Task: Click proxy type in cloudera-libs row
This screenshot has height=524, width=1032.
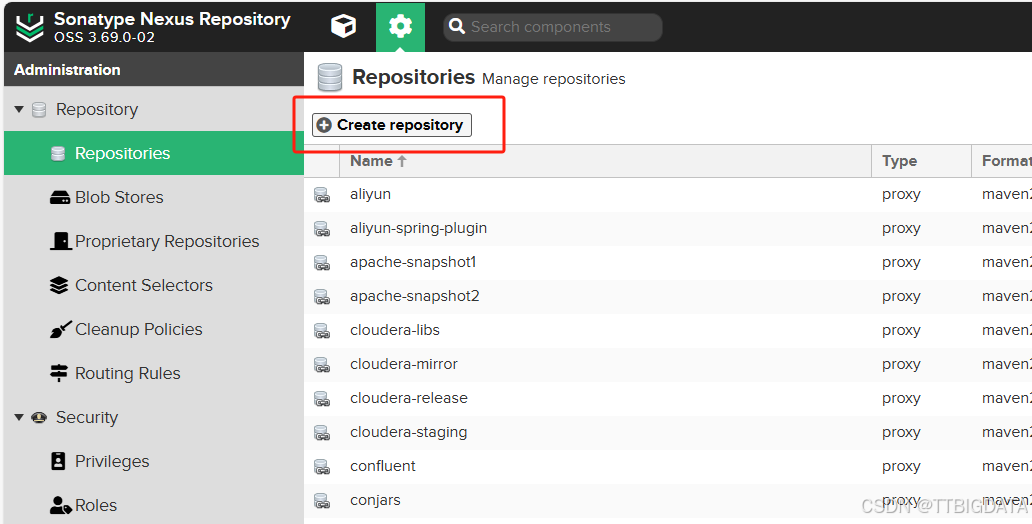Action: [x=901, y=330]
